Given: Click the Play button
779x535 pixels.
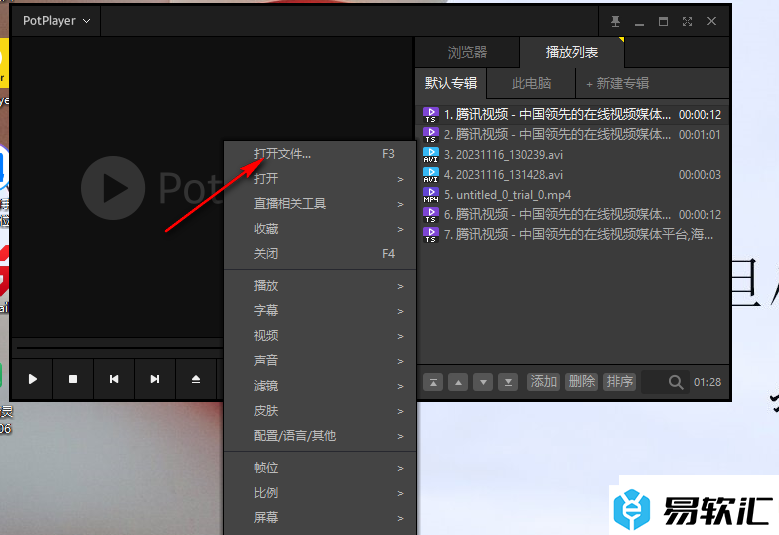Looking at the screenshot, I should [33, 379].
